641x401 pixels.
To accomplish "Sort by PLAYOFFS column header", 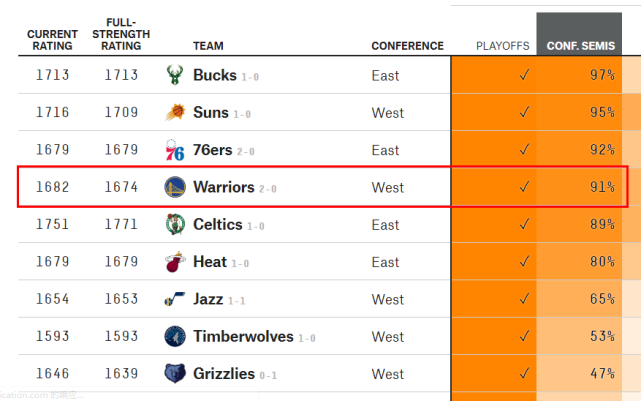I will coord(502,46).
